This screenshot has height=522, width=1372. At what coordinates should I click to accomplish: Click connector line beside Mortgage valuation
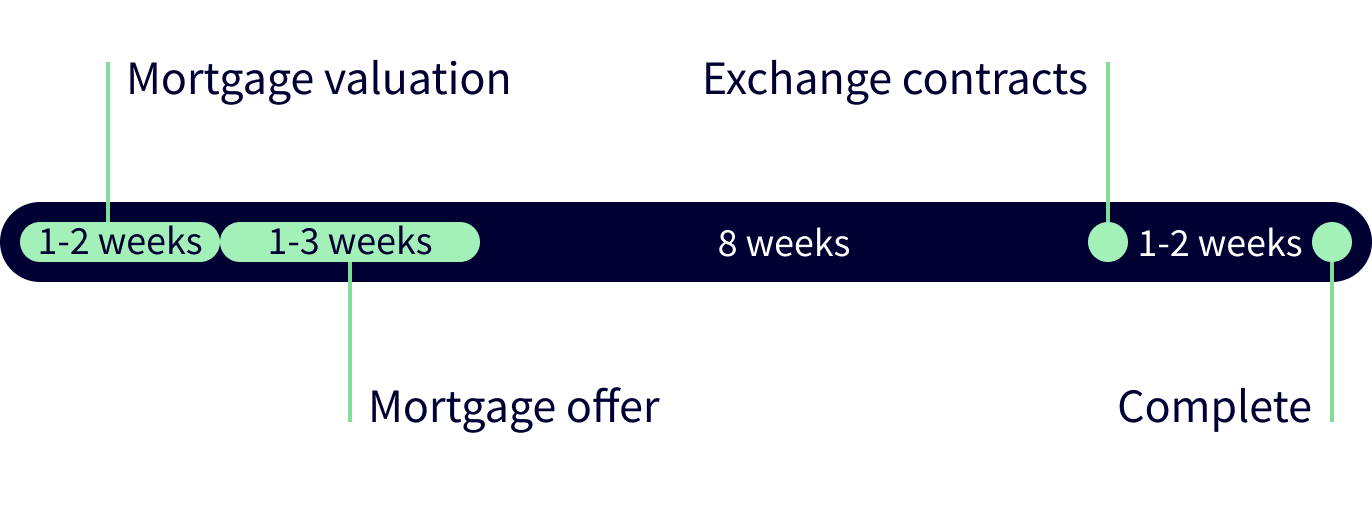pos(107,142)
